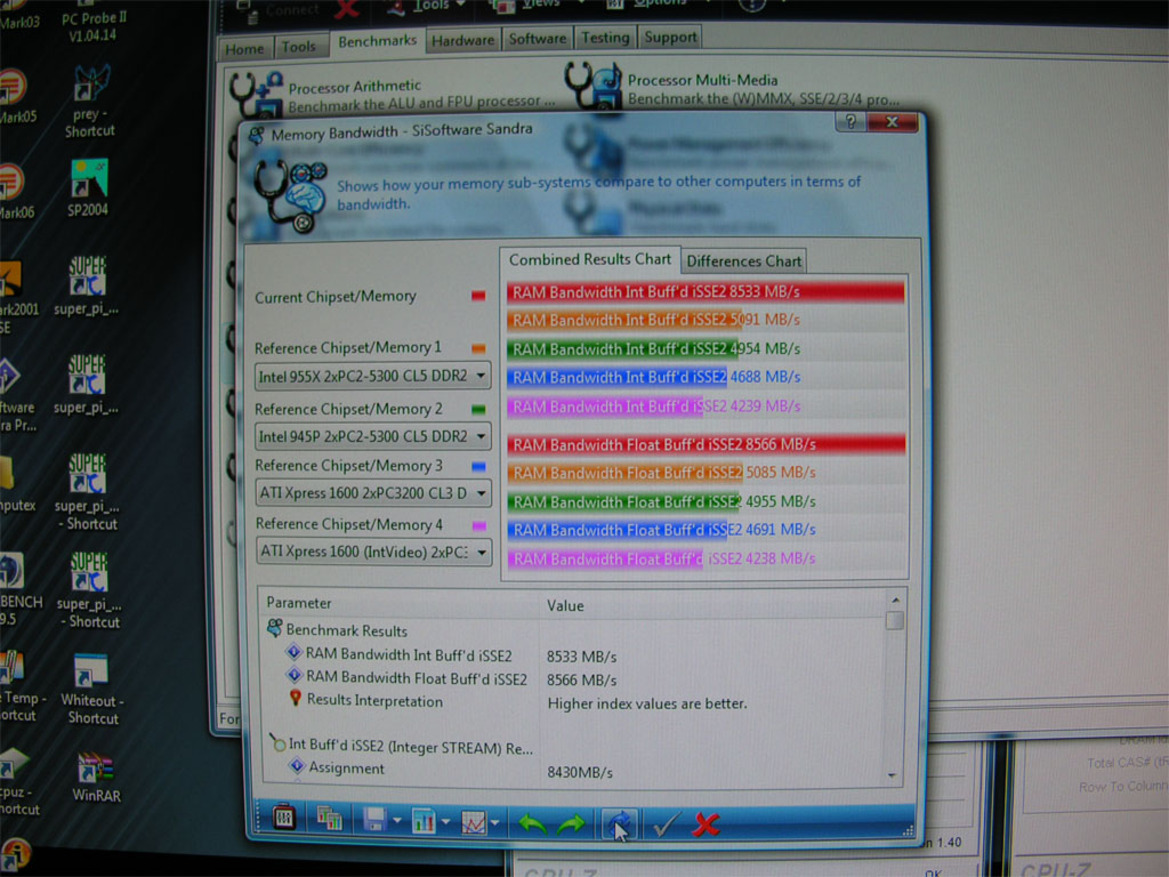Open Reference Chipset/Memory 2 dropdown
Image resolution: width=1169 pixels, height=877 pixels.
click(x=372, y=436)
